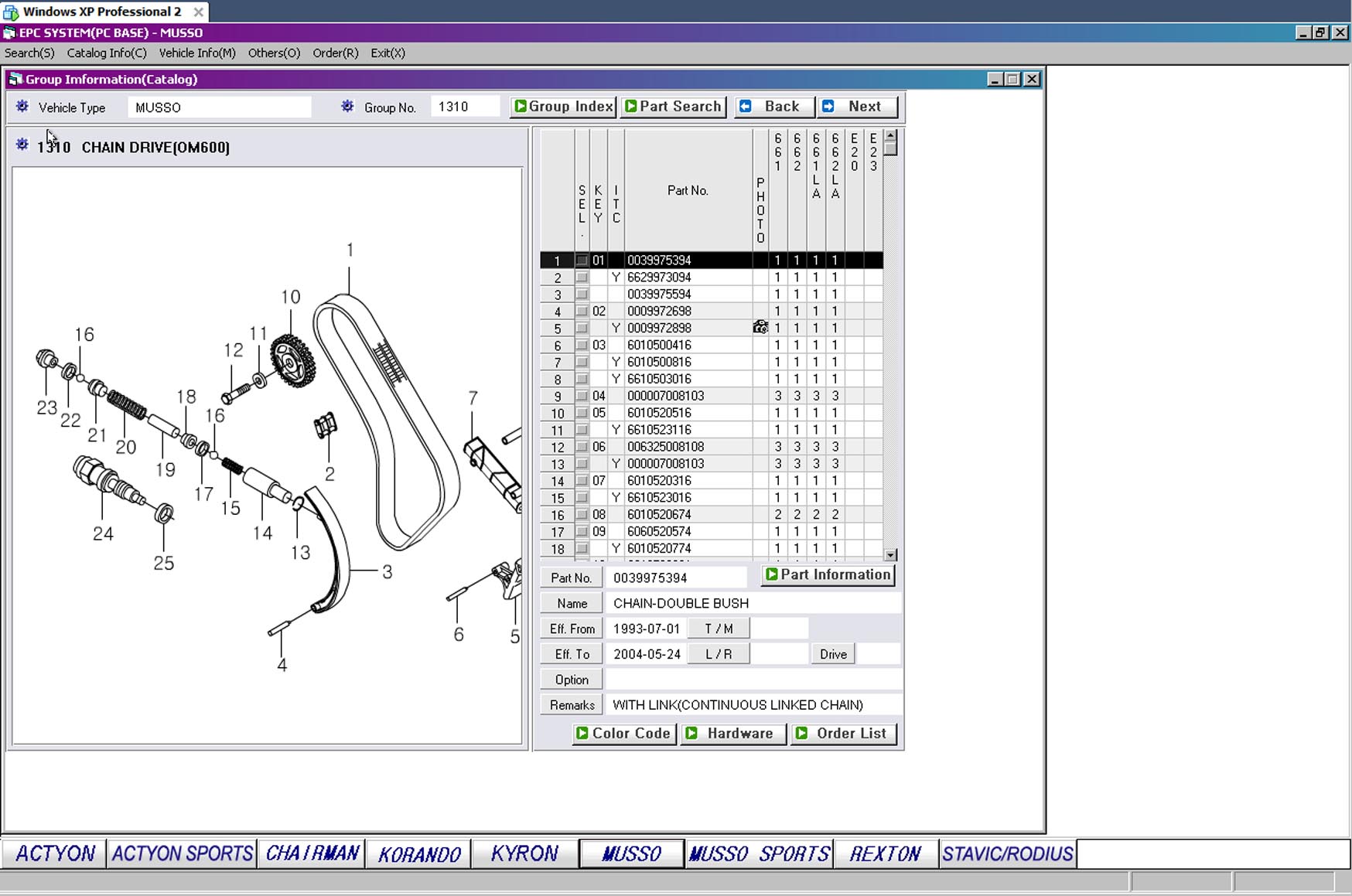Click the gear icon beside Vehicle Type
This screenshot has width=1352, height=896.
coord(22,107)
